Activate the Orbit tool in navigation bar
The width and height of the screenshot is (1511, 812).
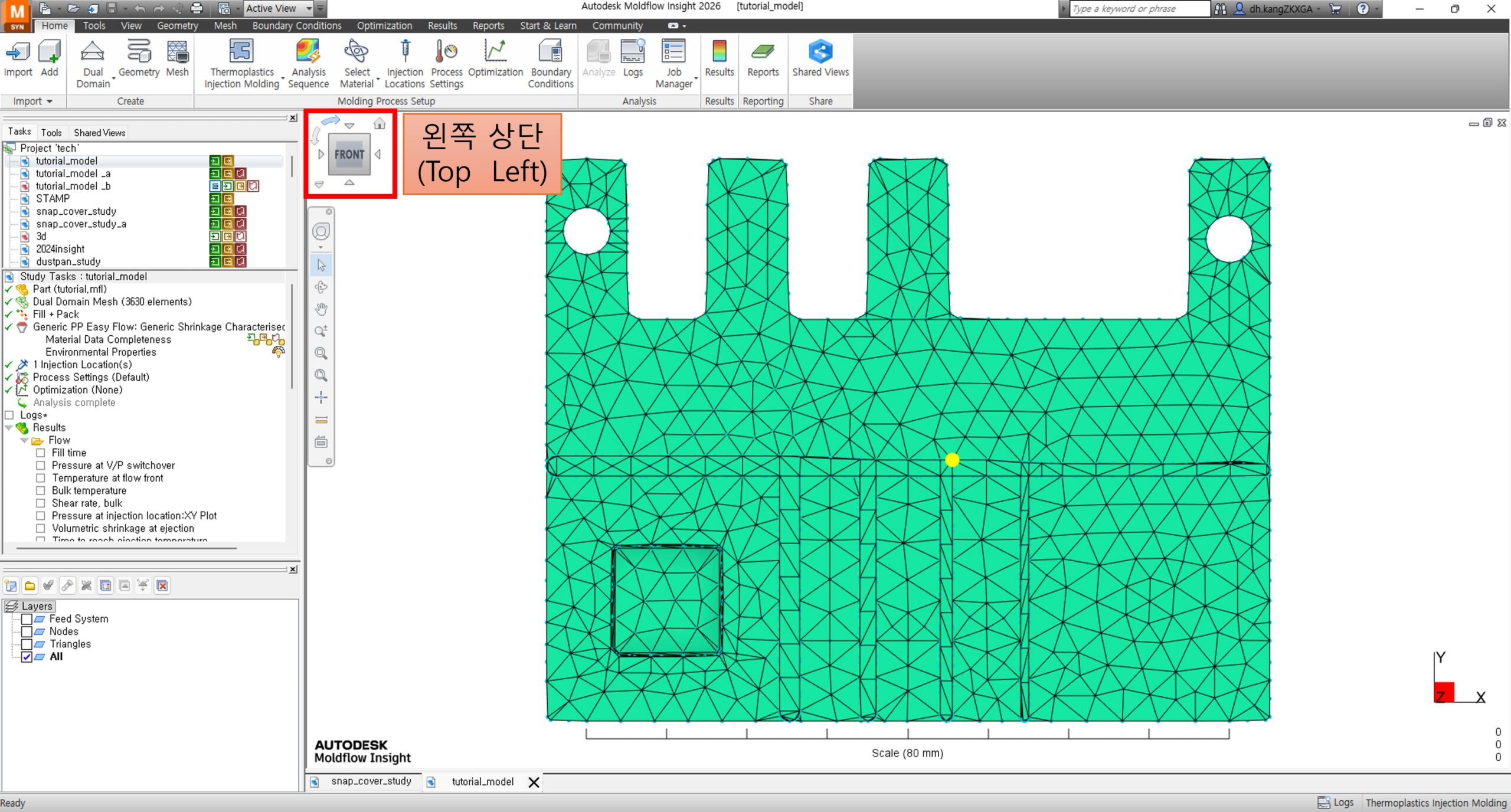pyautogui.click(x=321, y=287)
